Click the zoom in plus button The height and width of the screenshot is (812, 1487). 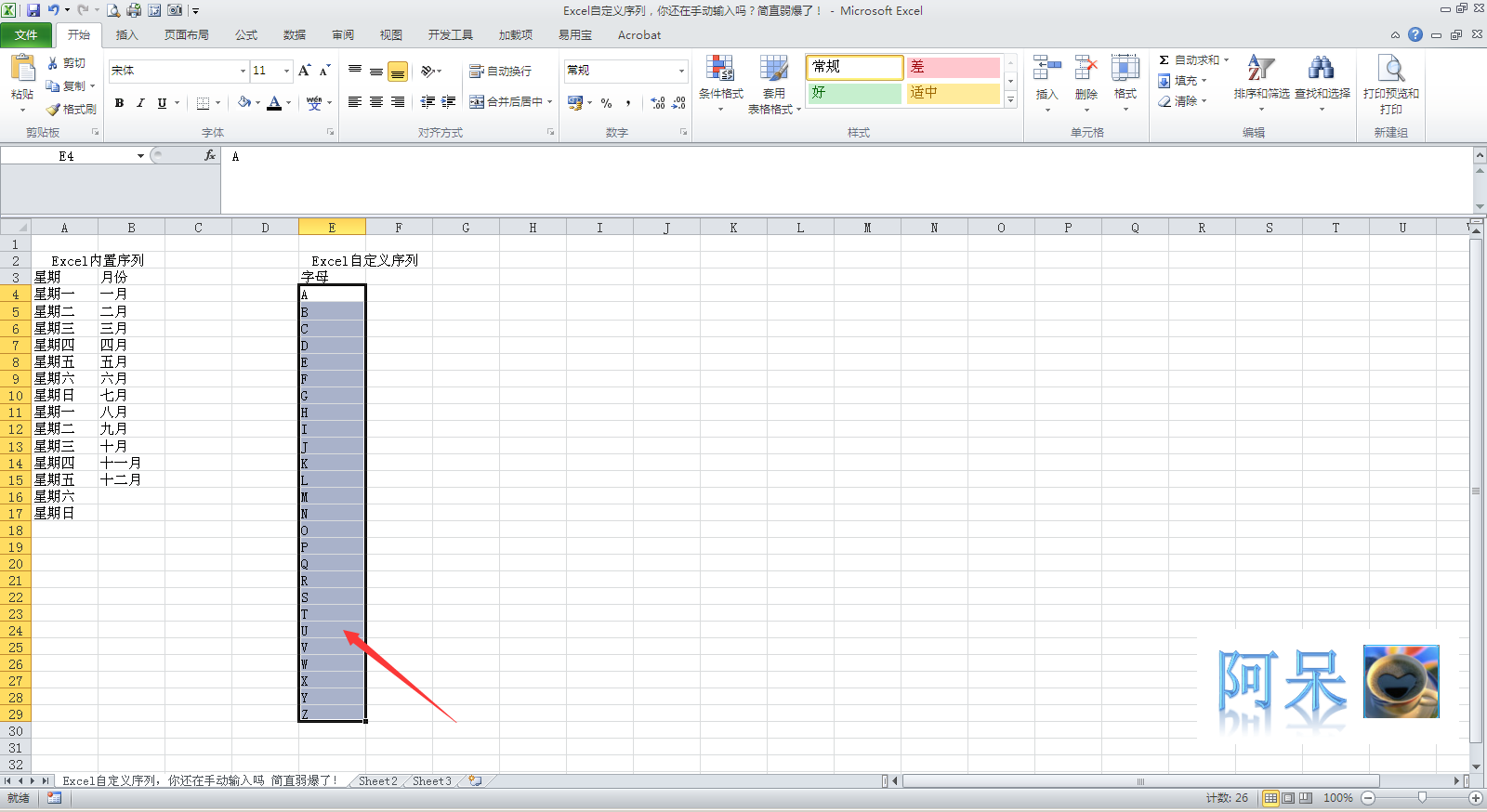(1475, 798)
